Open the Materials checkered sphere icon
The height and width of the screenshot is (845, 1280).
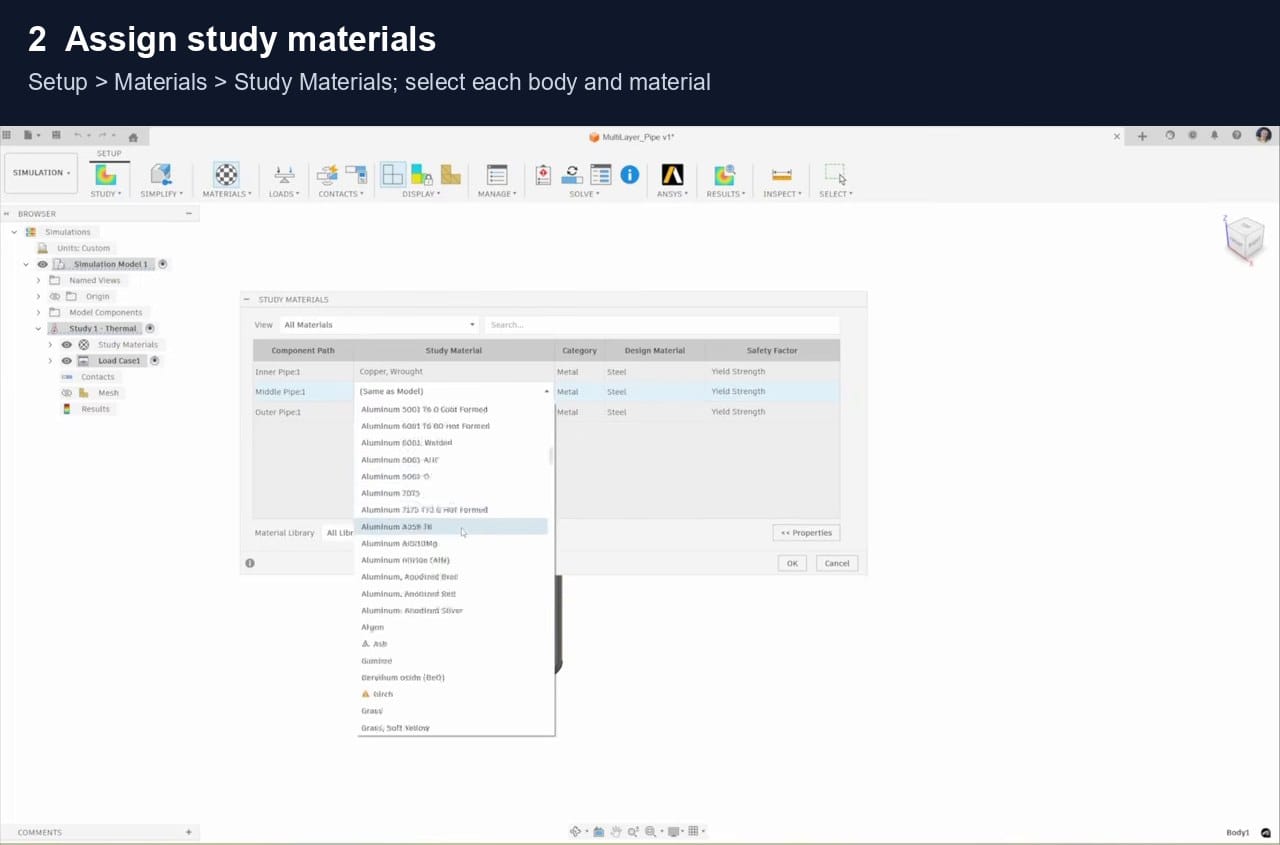pyautogui.click(x=227, y=175)
